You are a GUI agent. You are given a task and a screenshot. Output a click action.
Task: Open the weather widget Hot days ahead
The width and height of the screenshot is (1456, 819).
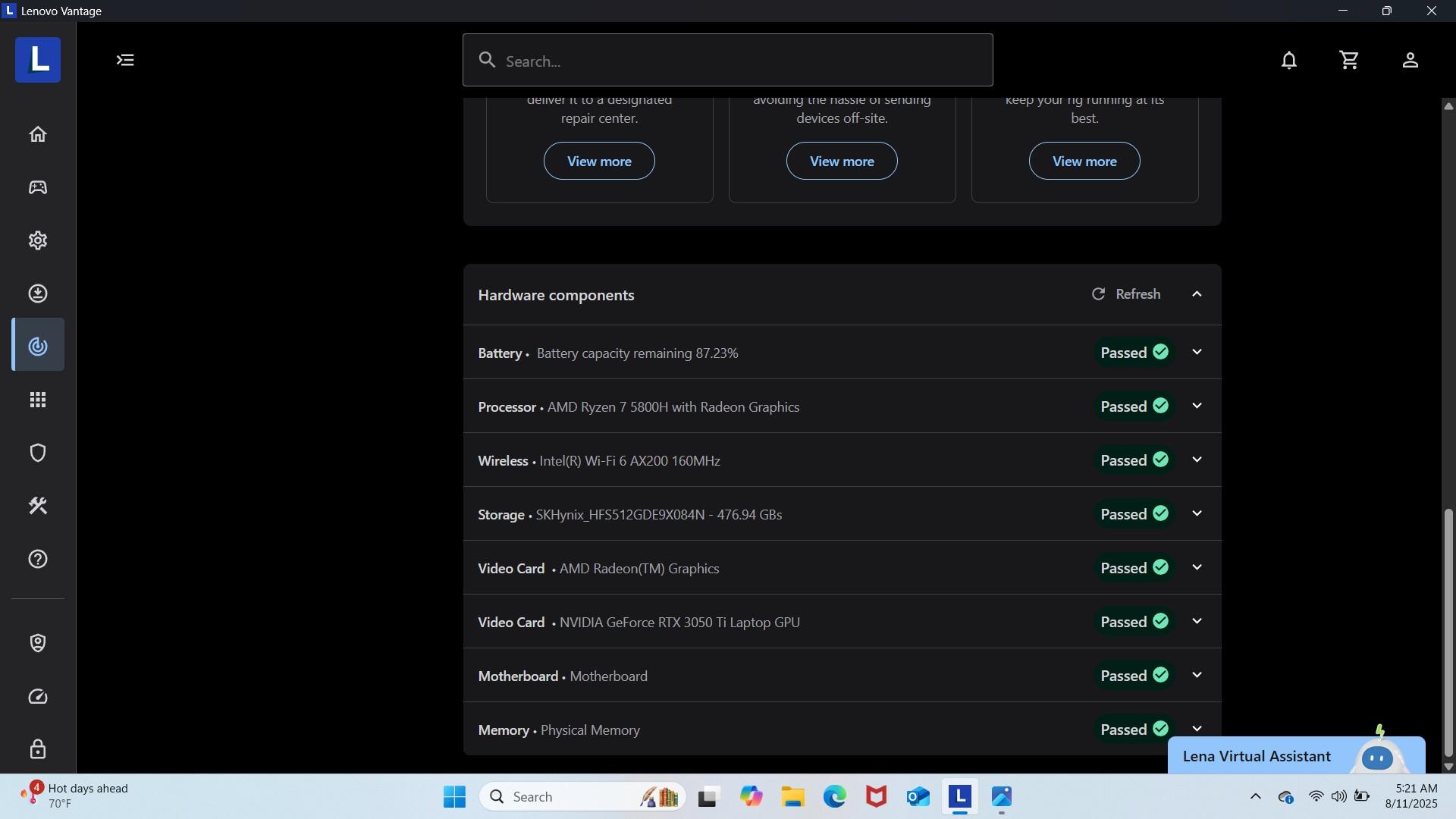(x=74, y=796)
